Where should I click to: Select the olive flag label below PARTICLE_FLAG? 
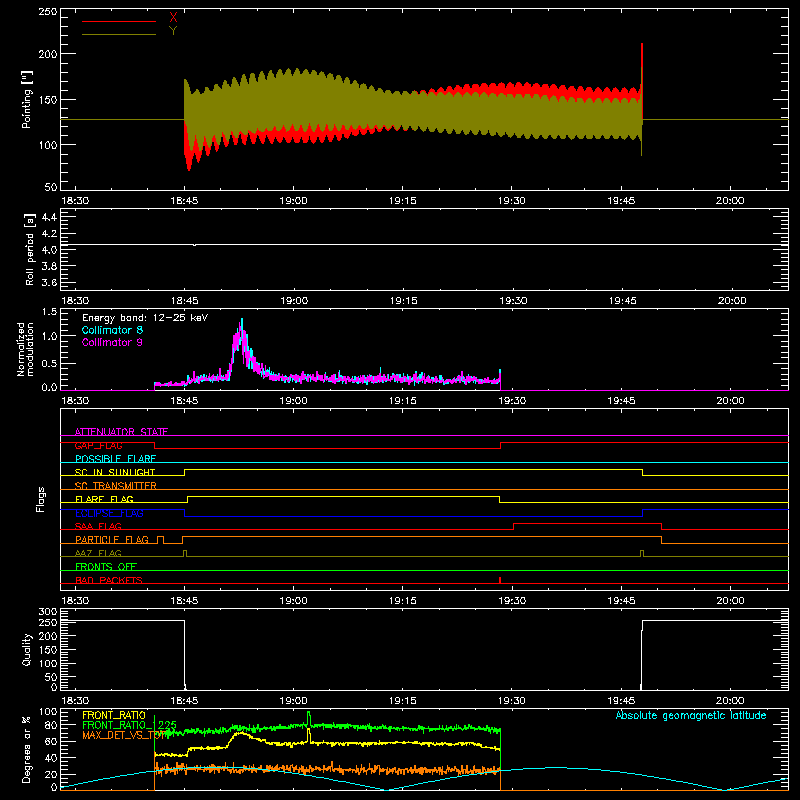(x=98, y=553)
